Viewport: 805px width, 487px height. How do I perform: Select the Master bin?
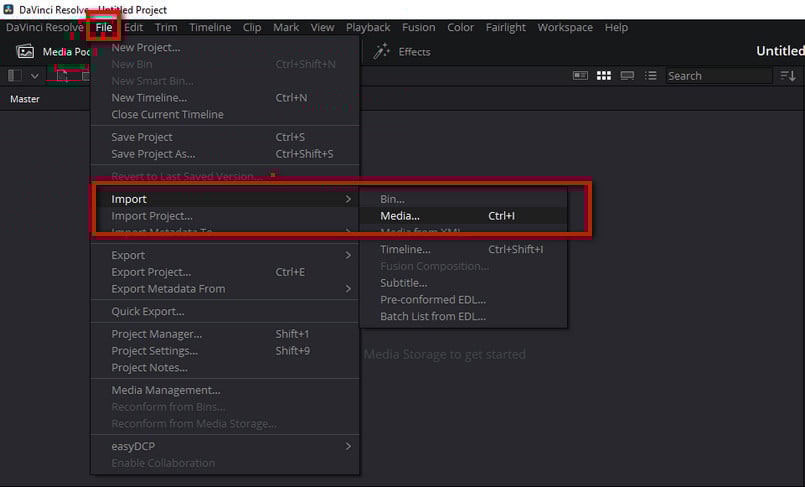pyautogui.click(x=25, y=99)
